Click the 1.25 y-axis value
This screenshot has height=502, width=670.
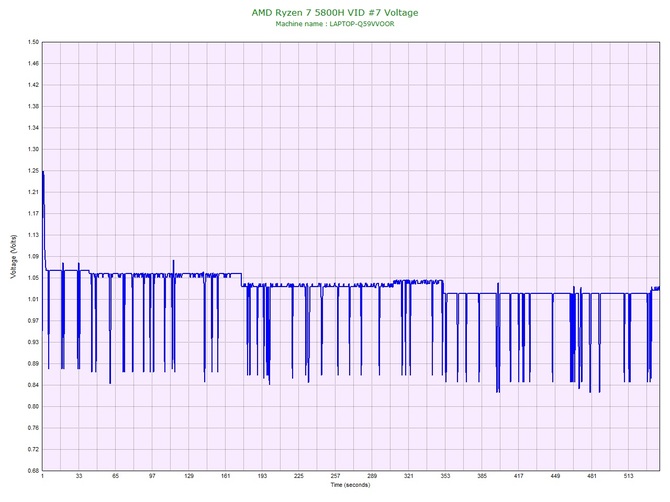[x=33, y=171]
